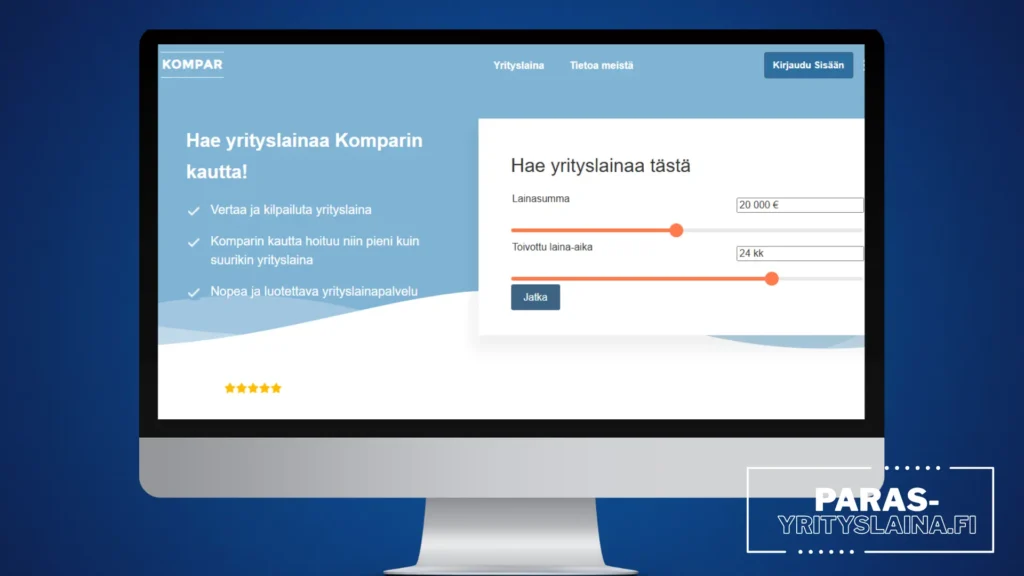The width and height of the screenshot is (1024, 576).
Task: Open the Yrityslaina navigation item
Action: (518, 66)
